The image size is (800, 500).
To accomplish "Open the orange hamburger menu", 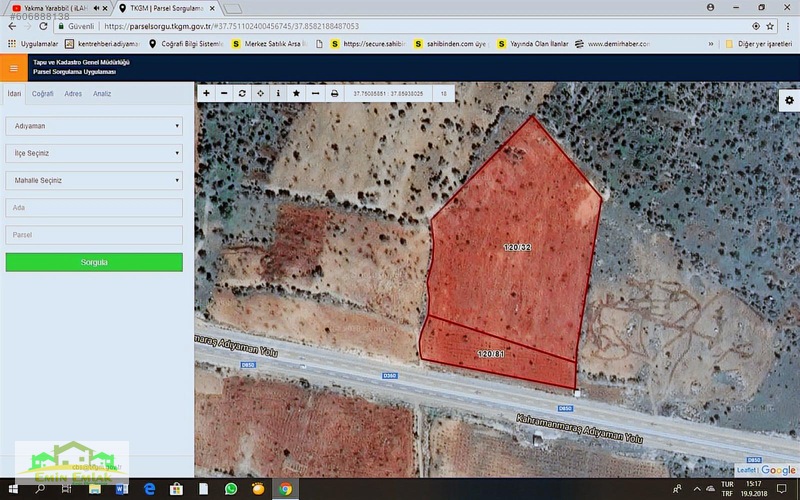I will [14, 68].
